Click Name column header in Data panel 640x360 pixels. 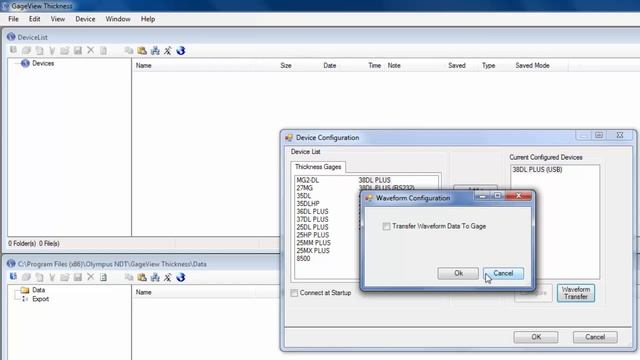(144, 292)
